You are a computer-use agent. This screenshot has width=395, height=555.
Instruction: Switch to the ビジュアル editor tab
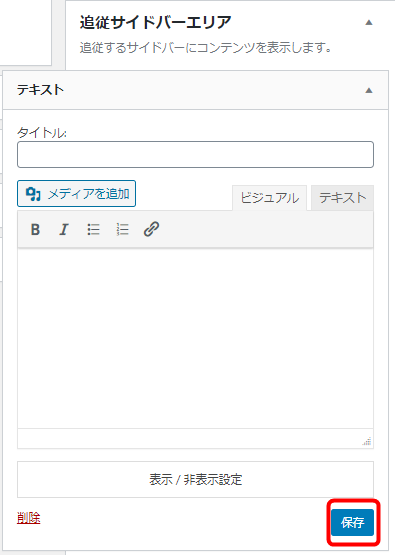tap(270, 198)
